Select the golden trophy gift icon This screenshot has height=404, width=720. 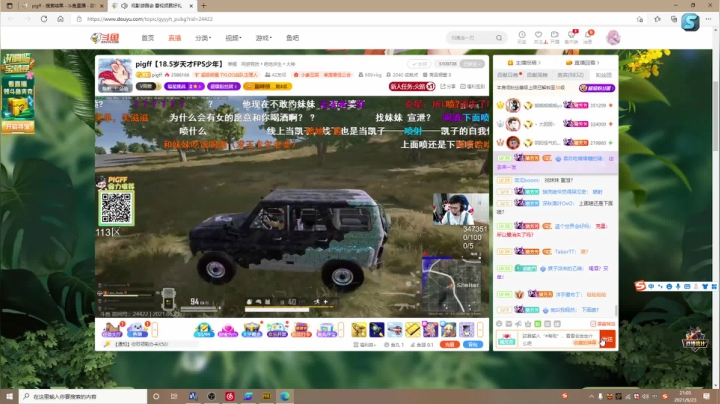point(359,330)
